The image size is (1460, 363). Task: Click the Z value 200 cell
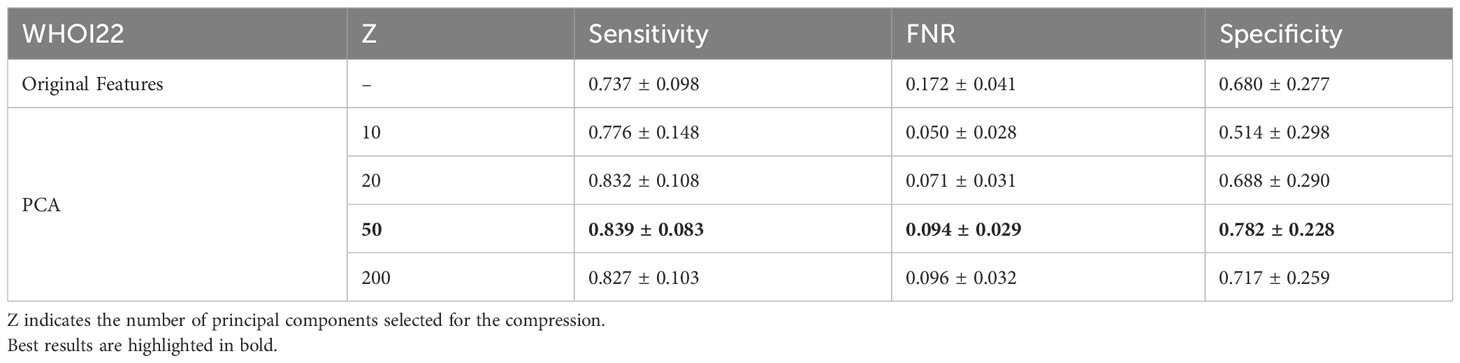click(373, 277)
